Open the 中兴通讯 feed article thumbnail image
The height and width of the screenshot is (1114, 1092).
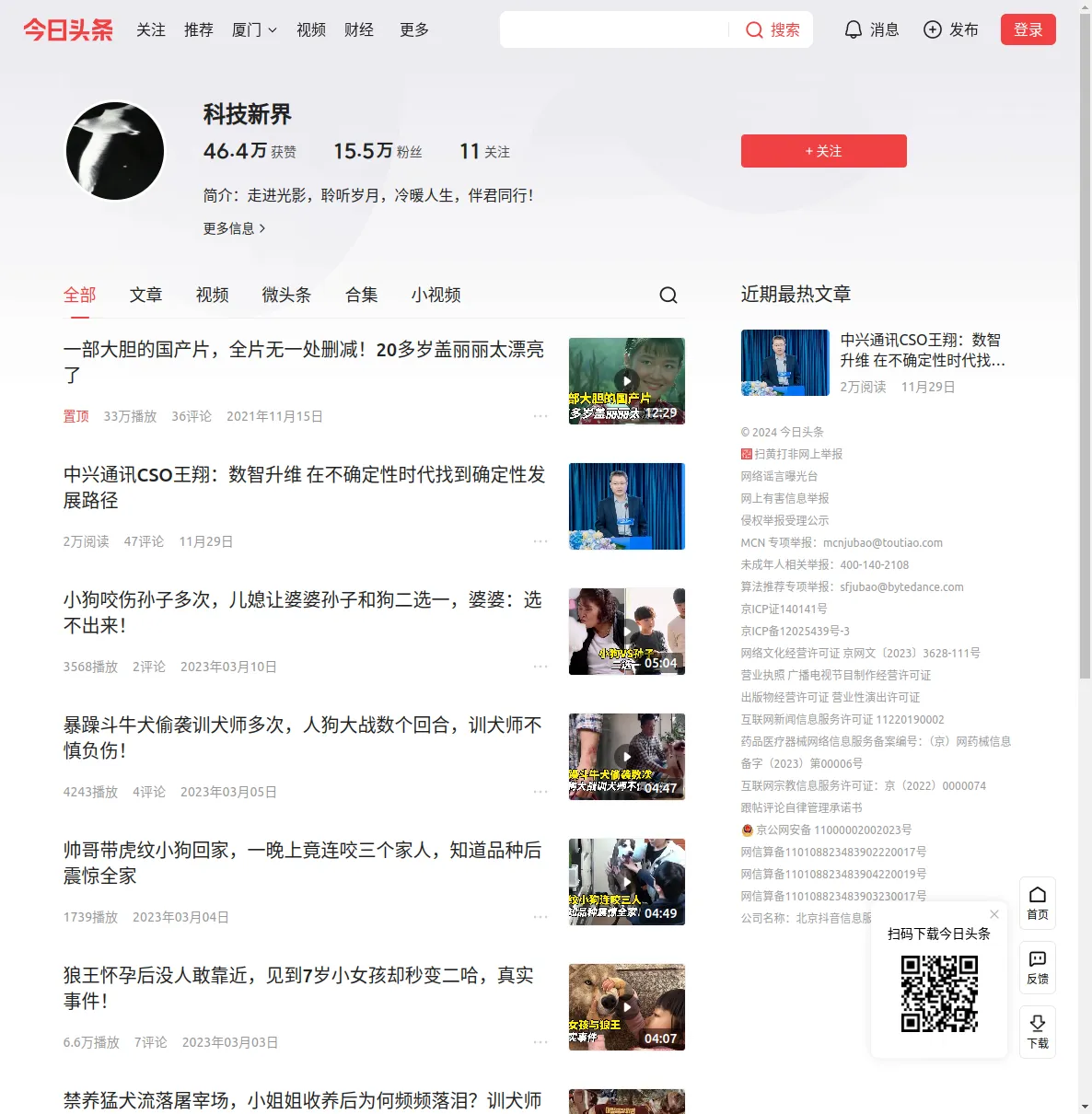[x=627, y=506]
